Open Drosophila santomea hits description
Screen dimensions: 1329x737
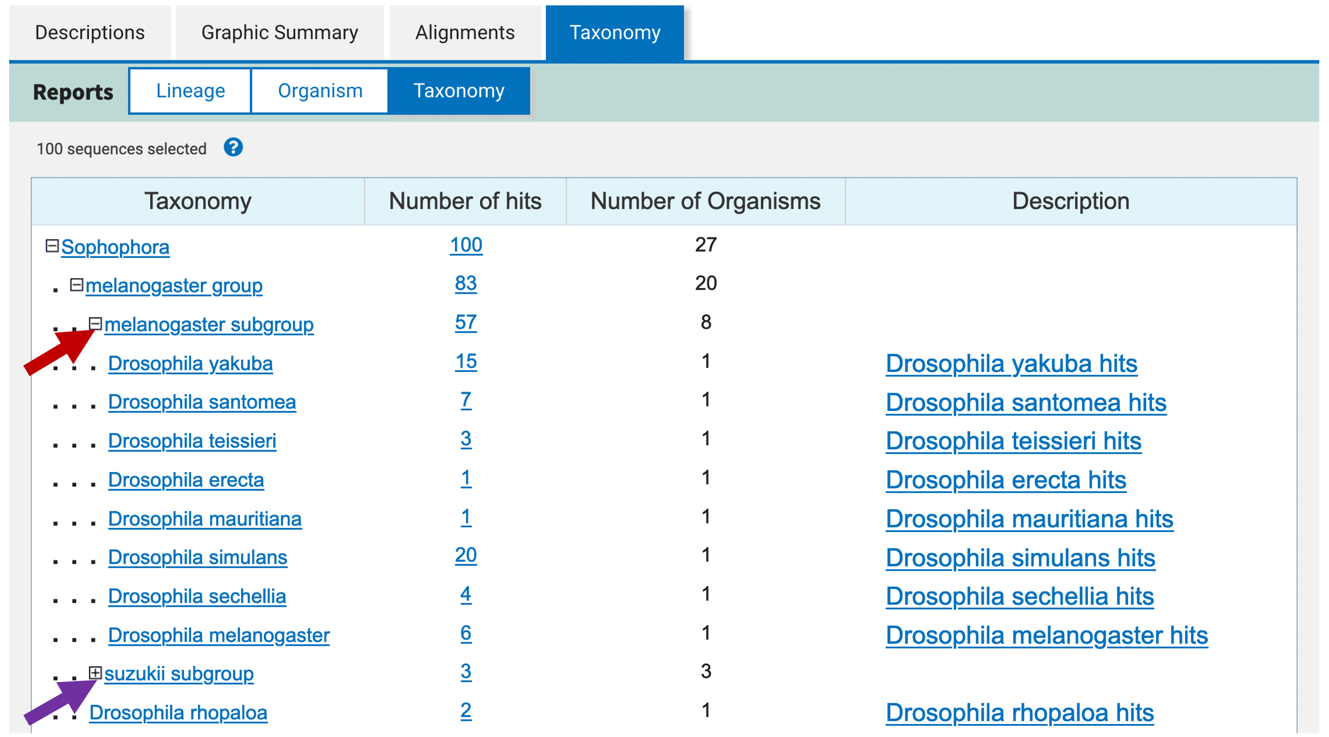click(1026, 403)
